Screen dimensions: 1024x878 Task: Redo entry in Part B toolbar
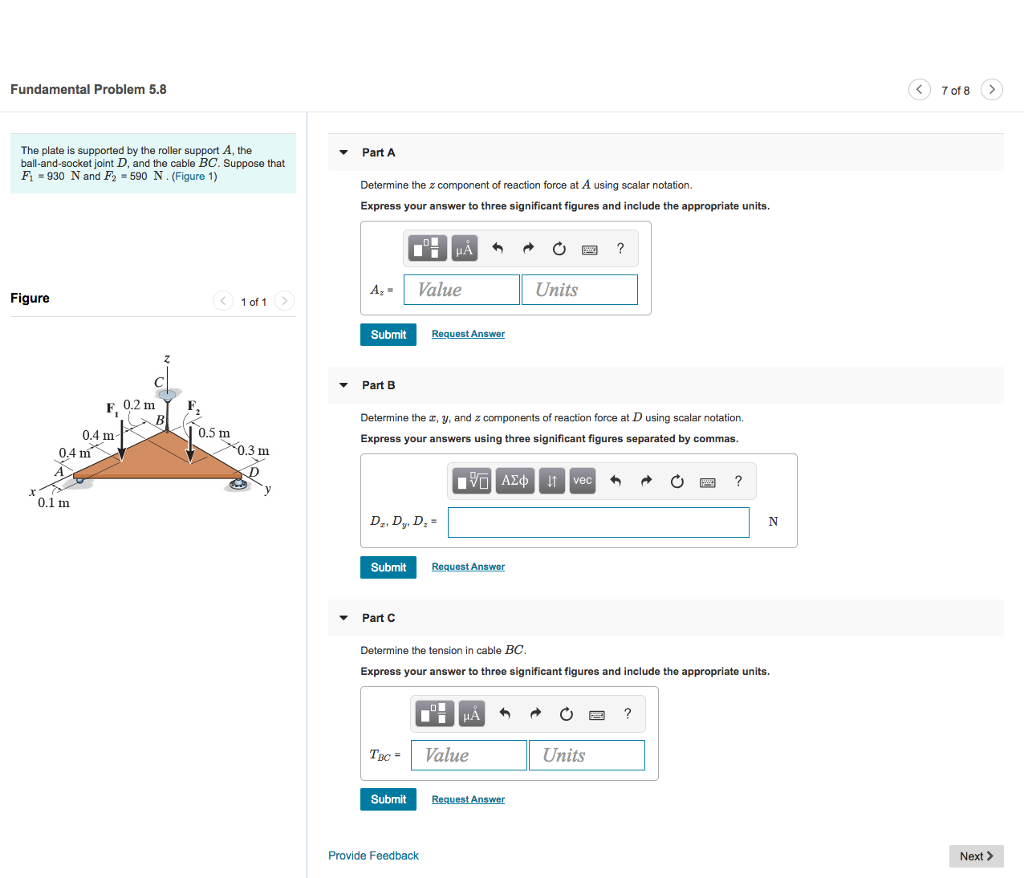click(646, 481)
